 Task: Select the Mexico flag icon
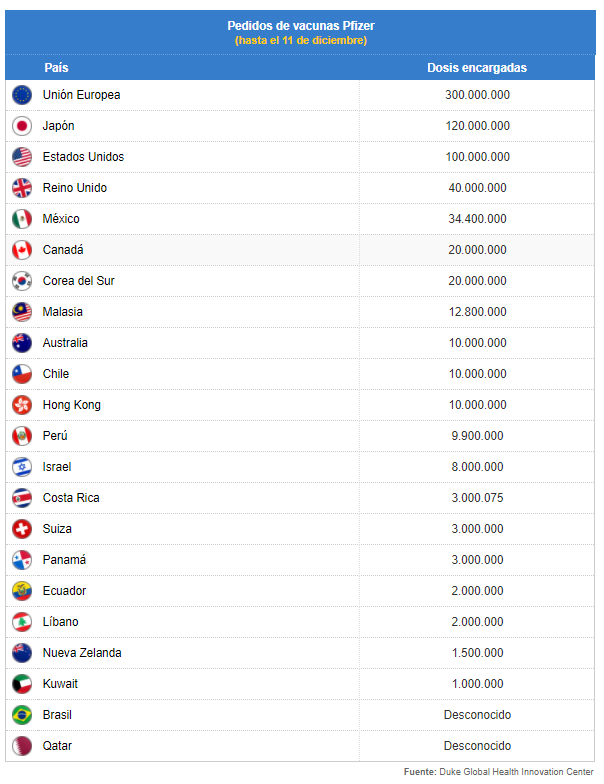pyautogui.click(x=22, y=219)
